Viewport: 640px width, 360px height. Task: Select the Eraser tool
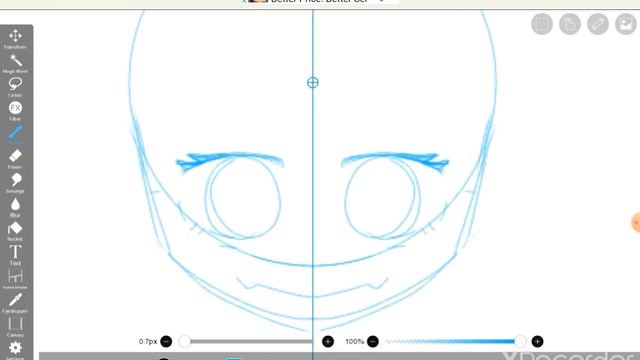tap(16, 159)
